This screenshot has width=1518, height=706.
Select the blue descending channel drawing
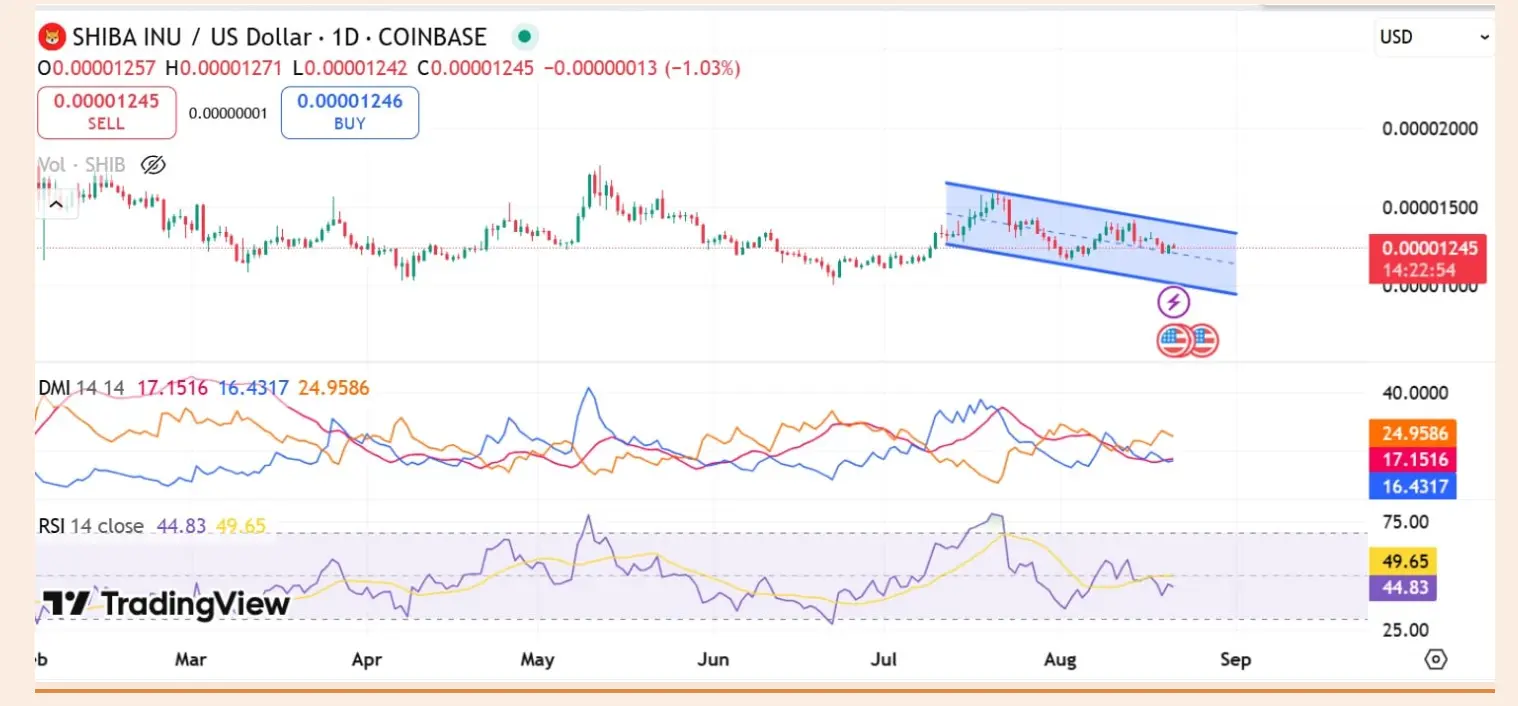1092,238
